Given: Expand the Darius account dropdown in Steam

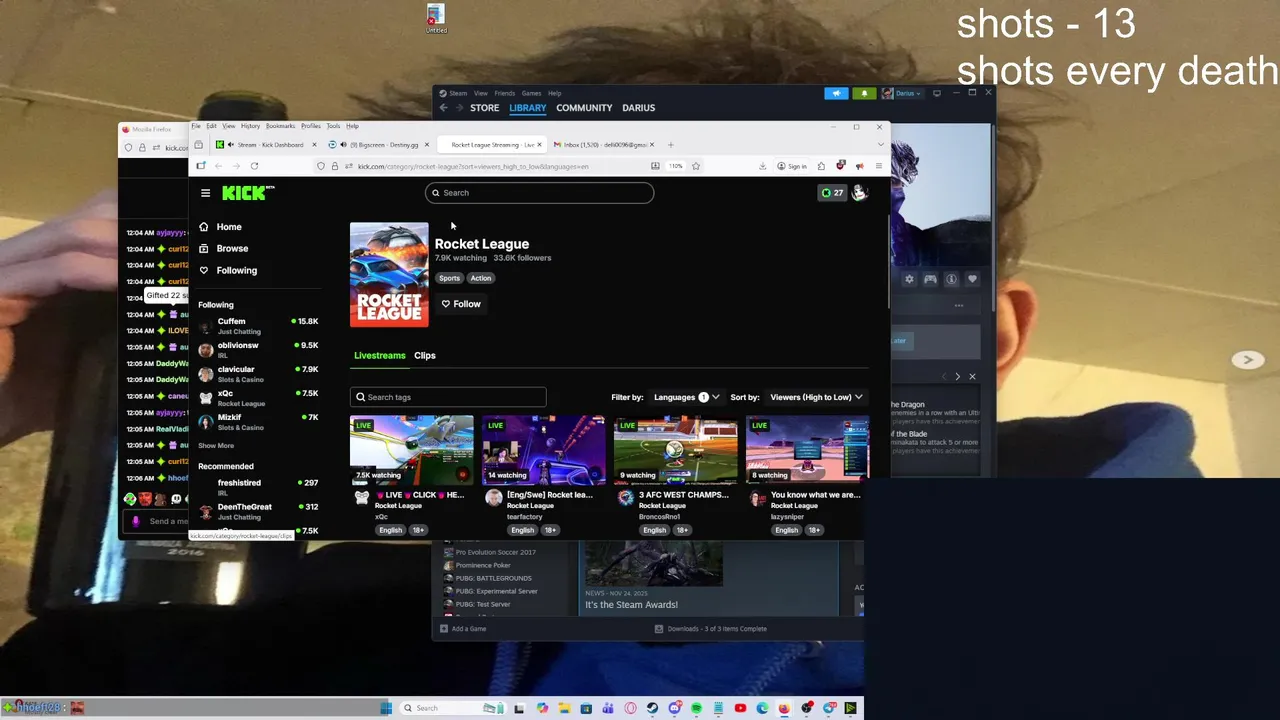Looking at the screenshot, I should tap(902, 93).
